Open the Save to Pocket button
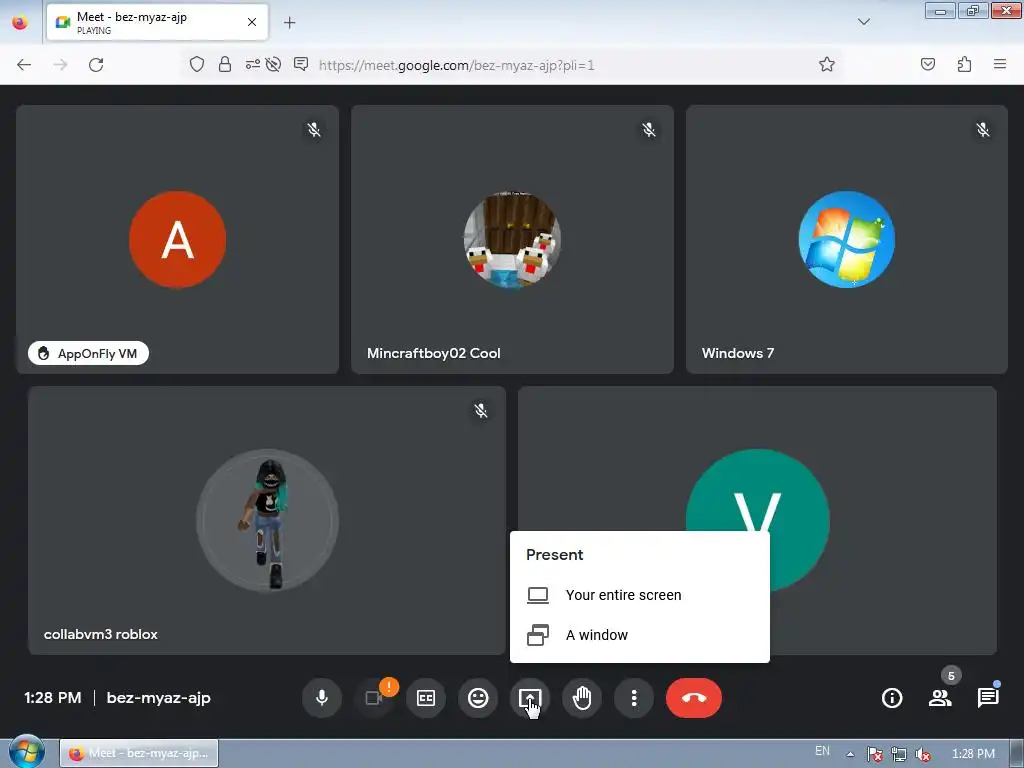Viewport: 1024px width, 768px height. [928, 64]
